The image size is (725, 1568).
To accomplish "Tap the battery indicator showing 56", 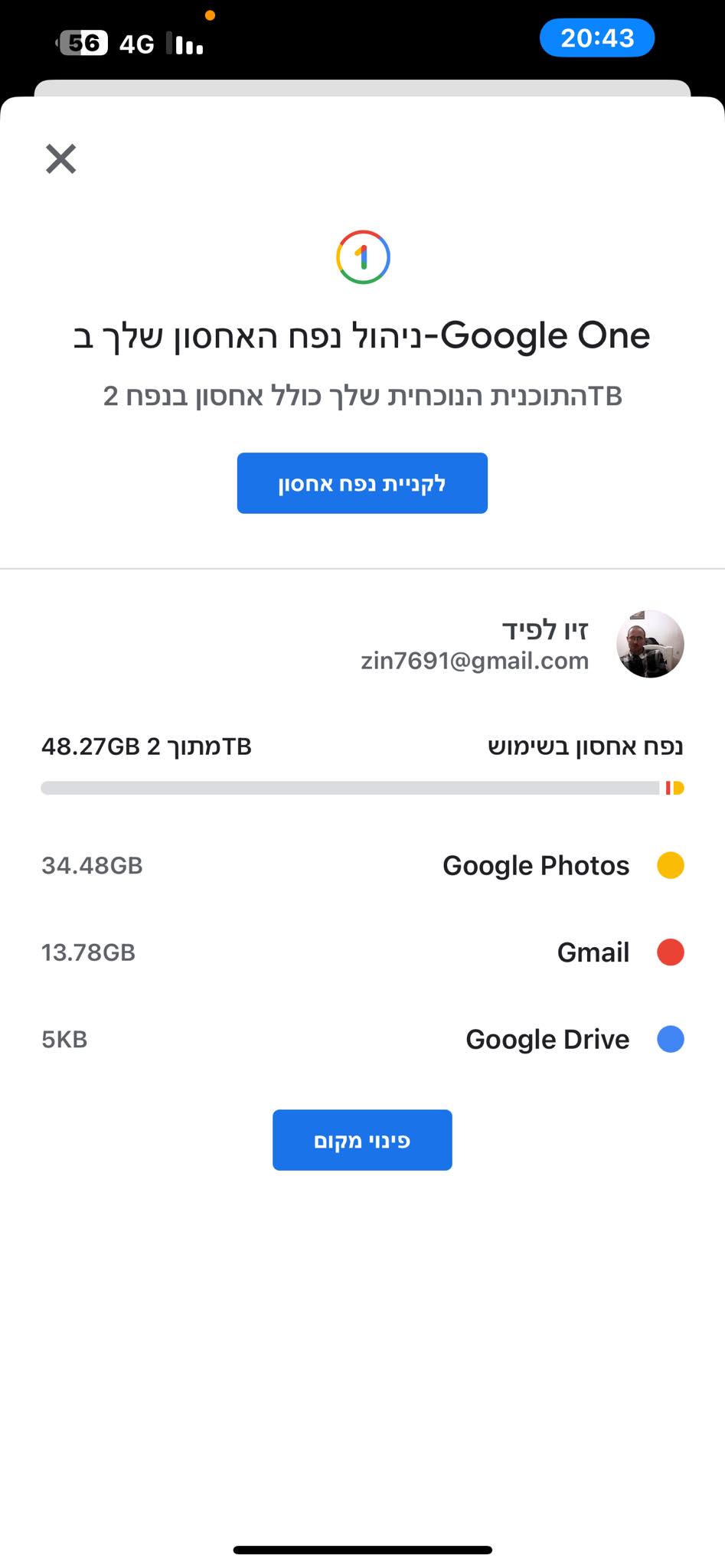I will (x=83, y=43).
